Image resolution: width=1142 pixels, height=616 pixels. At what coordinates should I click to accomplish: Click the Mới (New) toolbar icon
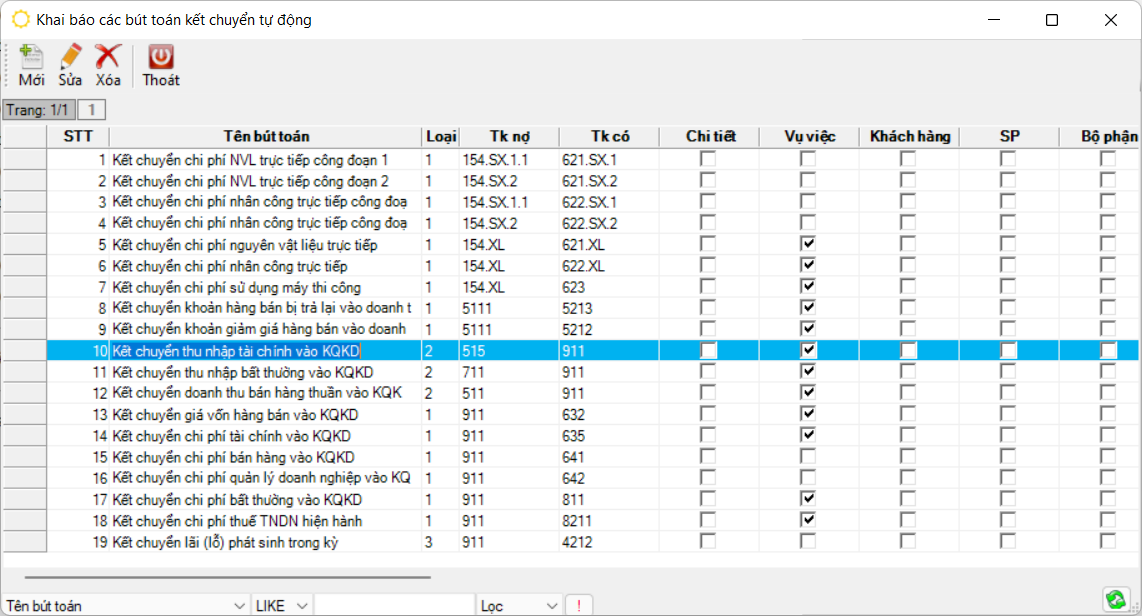coord(31,58)
